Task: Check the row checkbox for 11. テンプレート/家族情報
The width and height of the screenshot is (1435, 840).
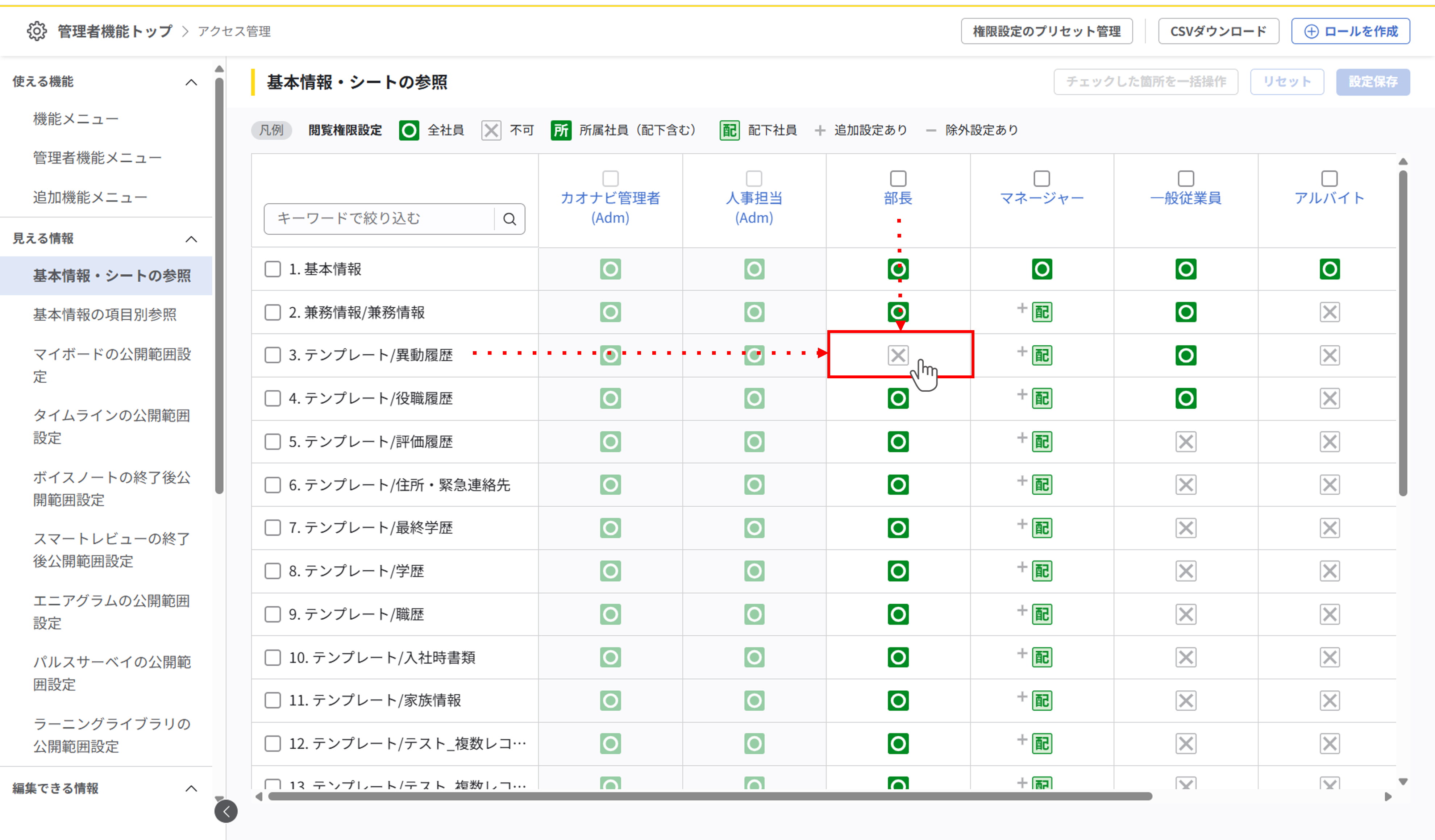Action: click(273, 700)
